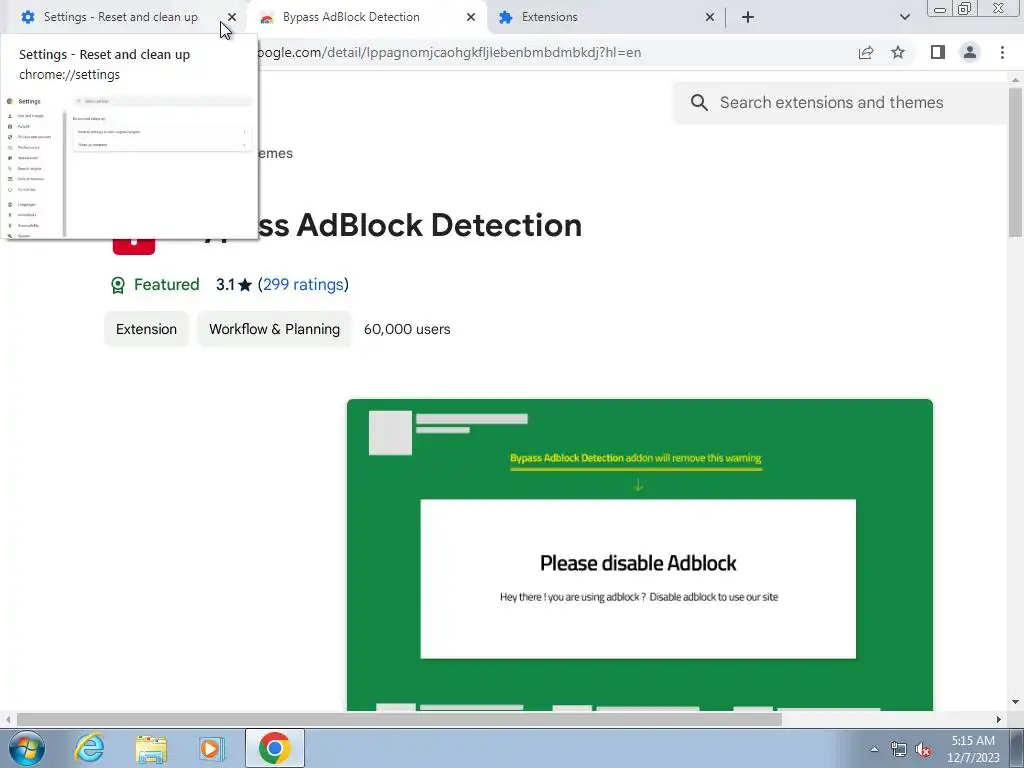This screenshot has width=1024, height=768.
Task: Open the network status tray icon
Action: tap(899, 749)
